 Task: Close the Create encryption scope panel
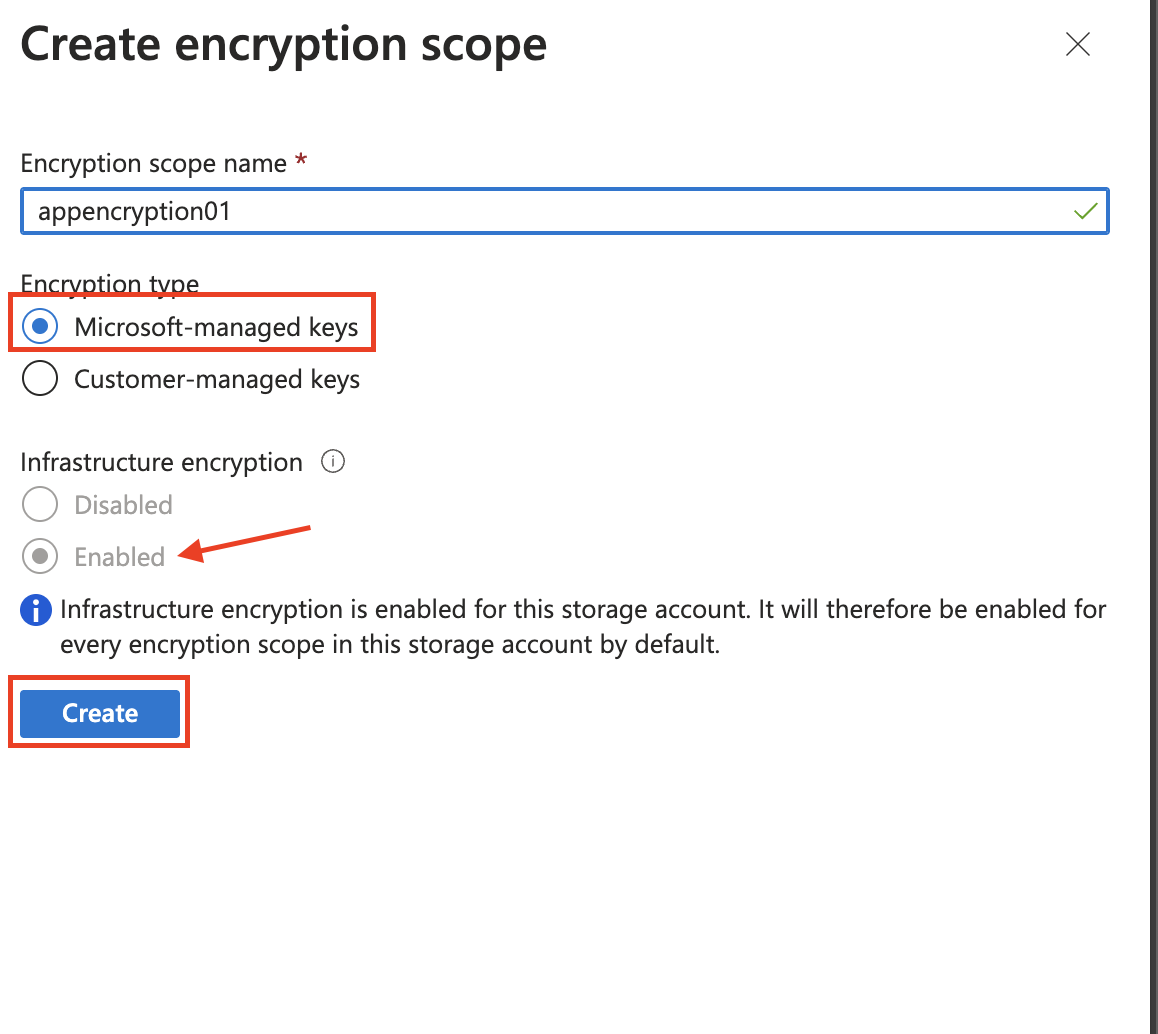tap(1078, 44)
